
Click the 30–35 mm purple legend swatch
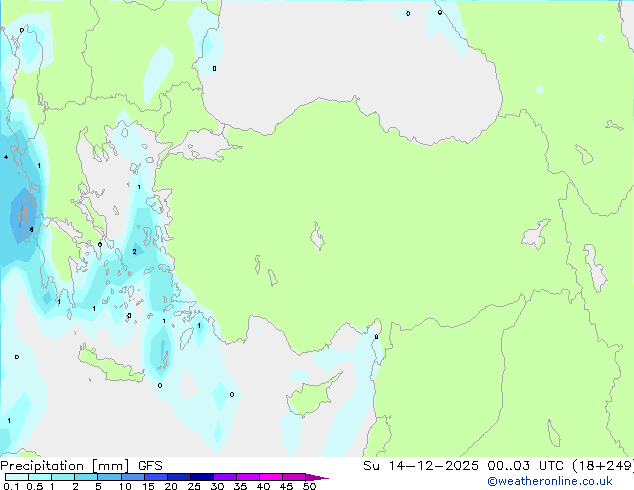[x=225, y=477]
